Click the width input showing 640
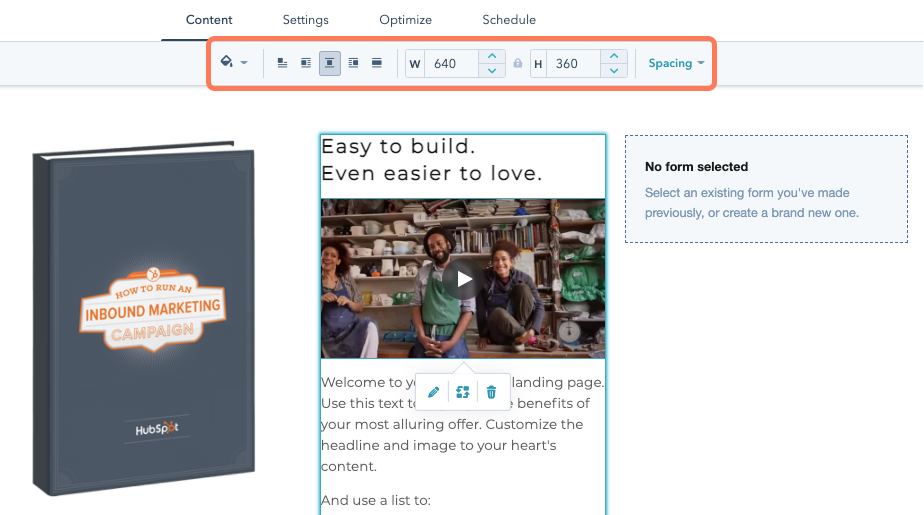 point(451,64)
